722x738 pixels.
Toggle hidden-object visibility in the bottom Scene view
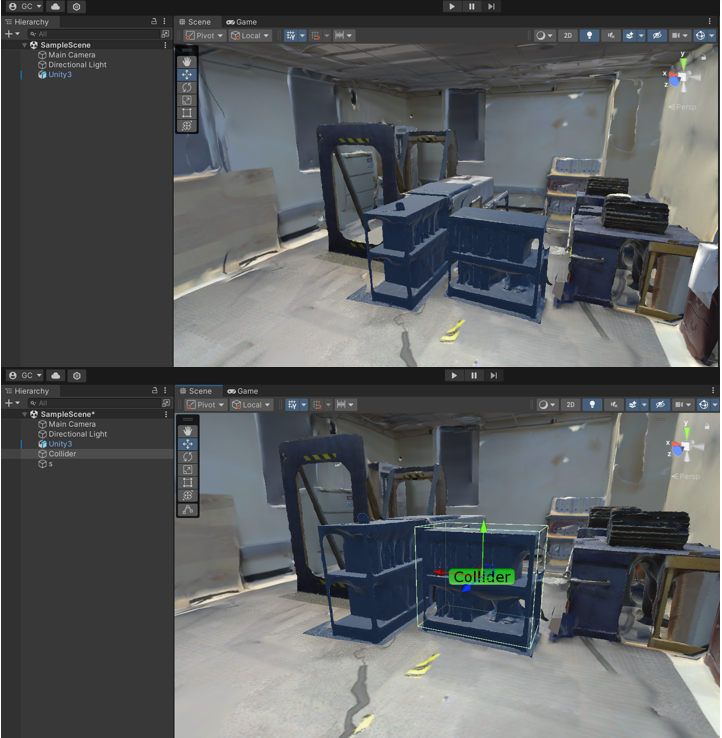pos(660,405)
